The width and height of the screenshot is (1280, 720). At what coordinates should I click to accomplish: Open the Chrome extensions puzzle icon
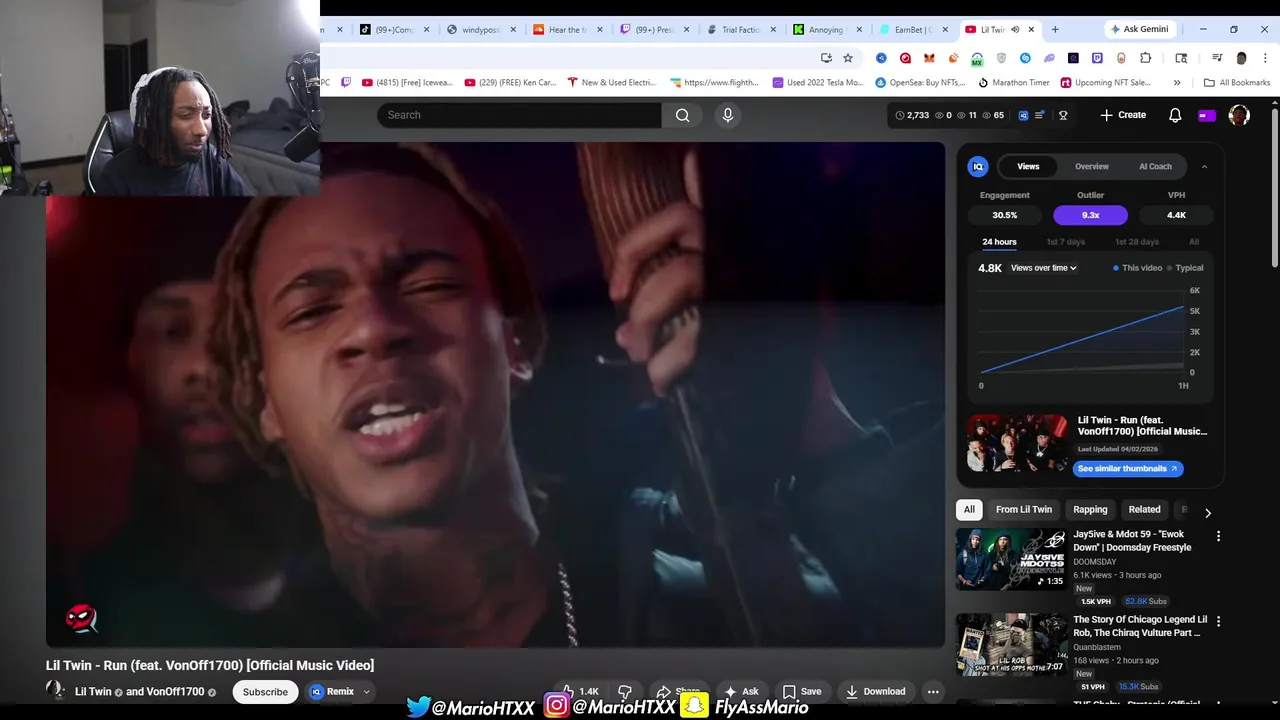pyautogui.click(x=1145, y=58)
